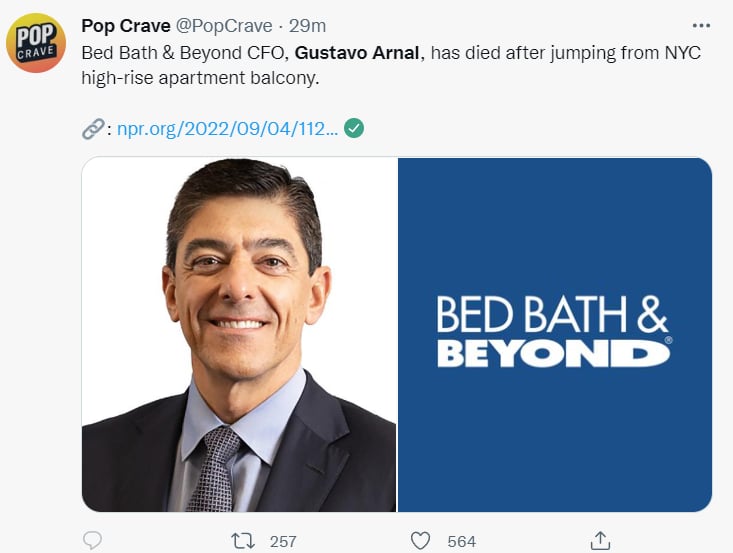This screenshot has height=553, width=733.
Task: Click the retweet arrows icon
Action: click(242, 540)
